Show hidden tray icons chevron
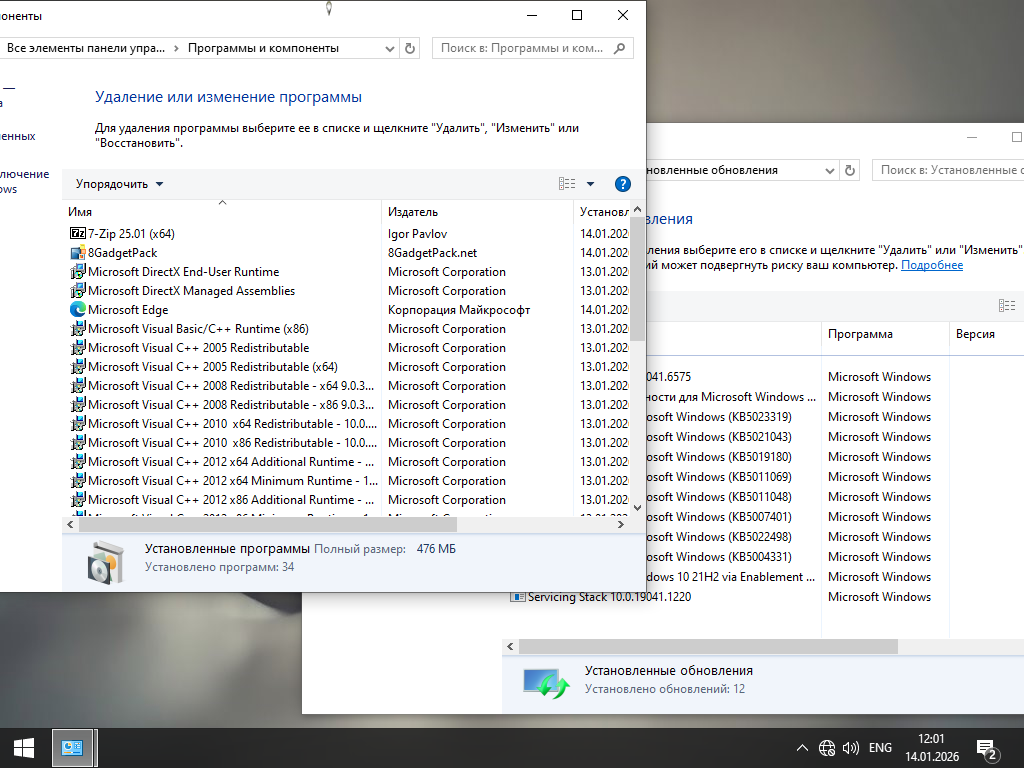The image size is (1024, 768). tap(802, 748)
